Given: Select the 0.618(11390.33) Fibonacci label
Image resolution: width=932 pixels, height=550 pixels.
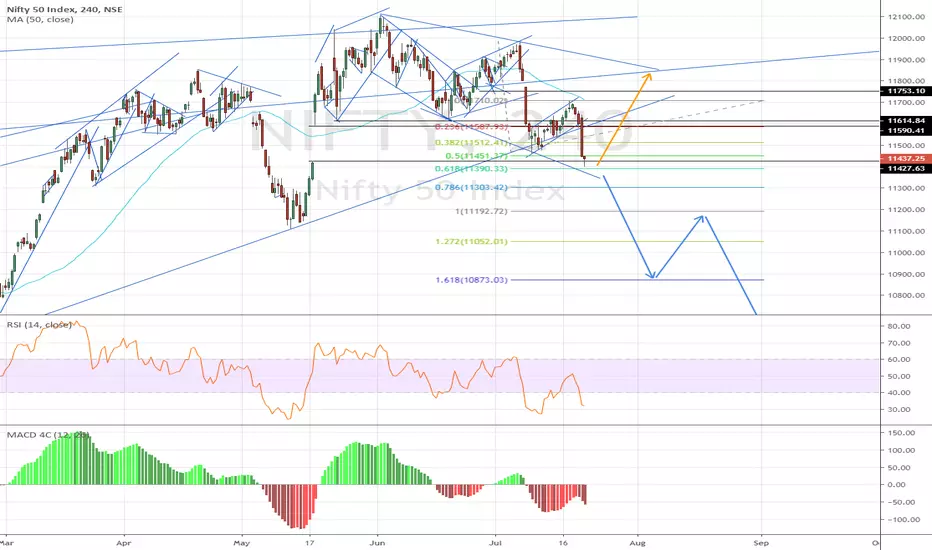Looking at the screenshot, I should [471, 169].
